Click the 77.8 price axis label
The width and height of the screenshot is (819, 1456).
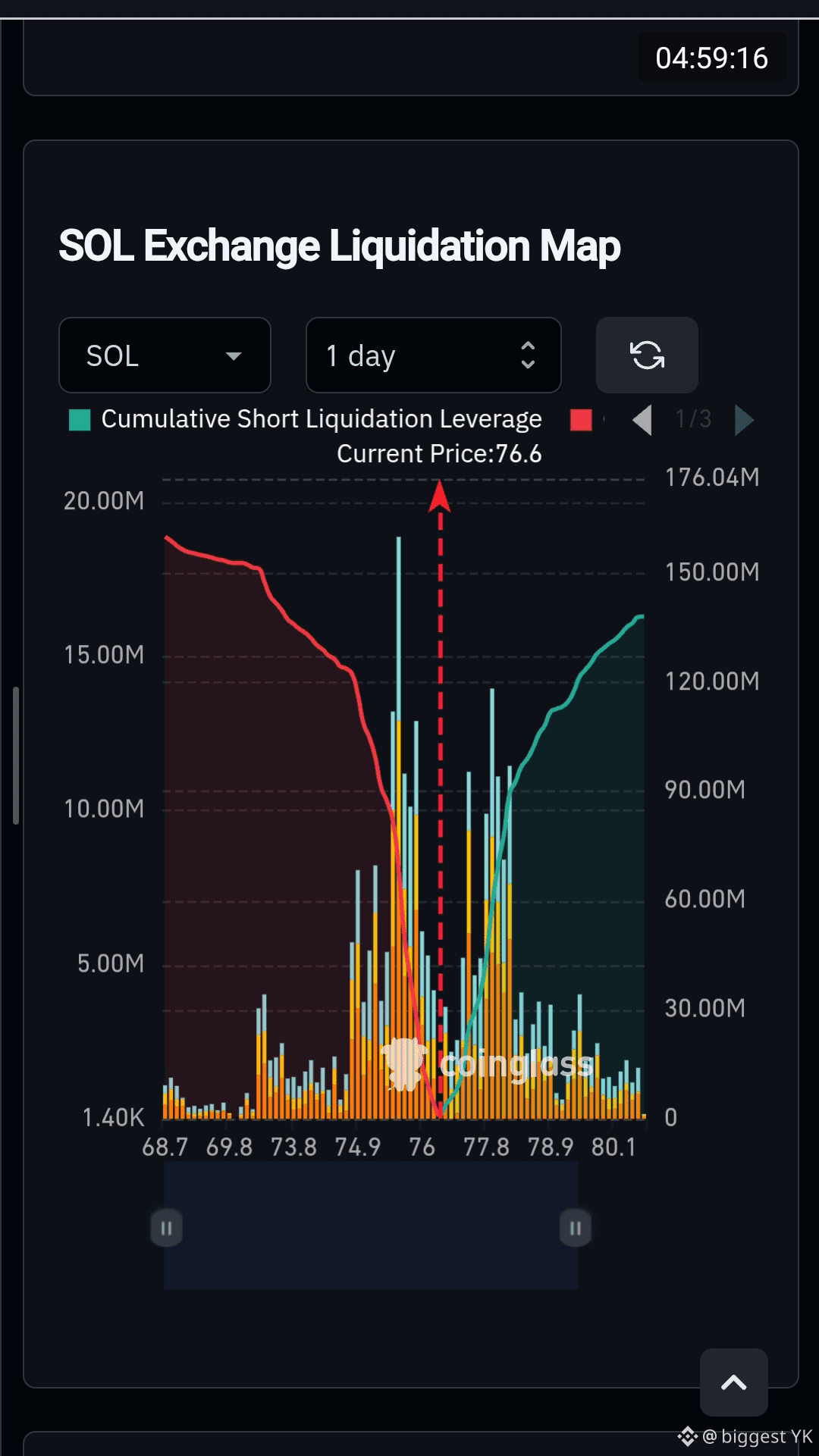(x=486, y=1147)
